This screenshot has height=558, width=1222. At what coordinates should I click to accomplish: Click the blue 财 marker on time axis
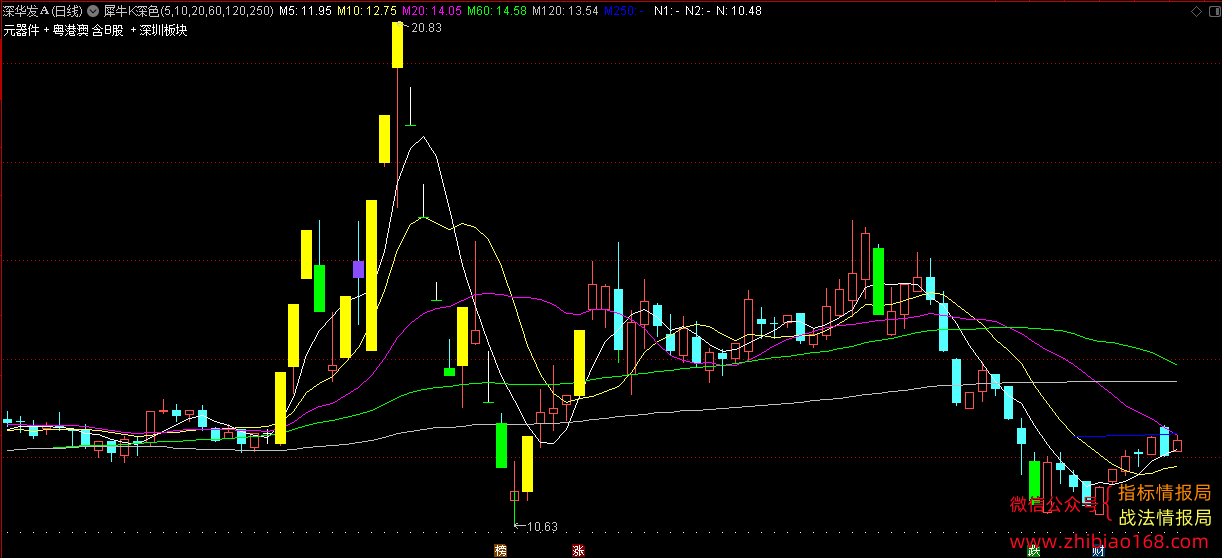point(1098,551)
